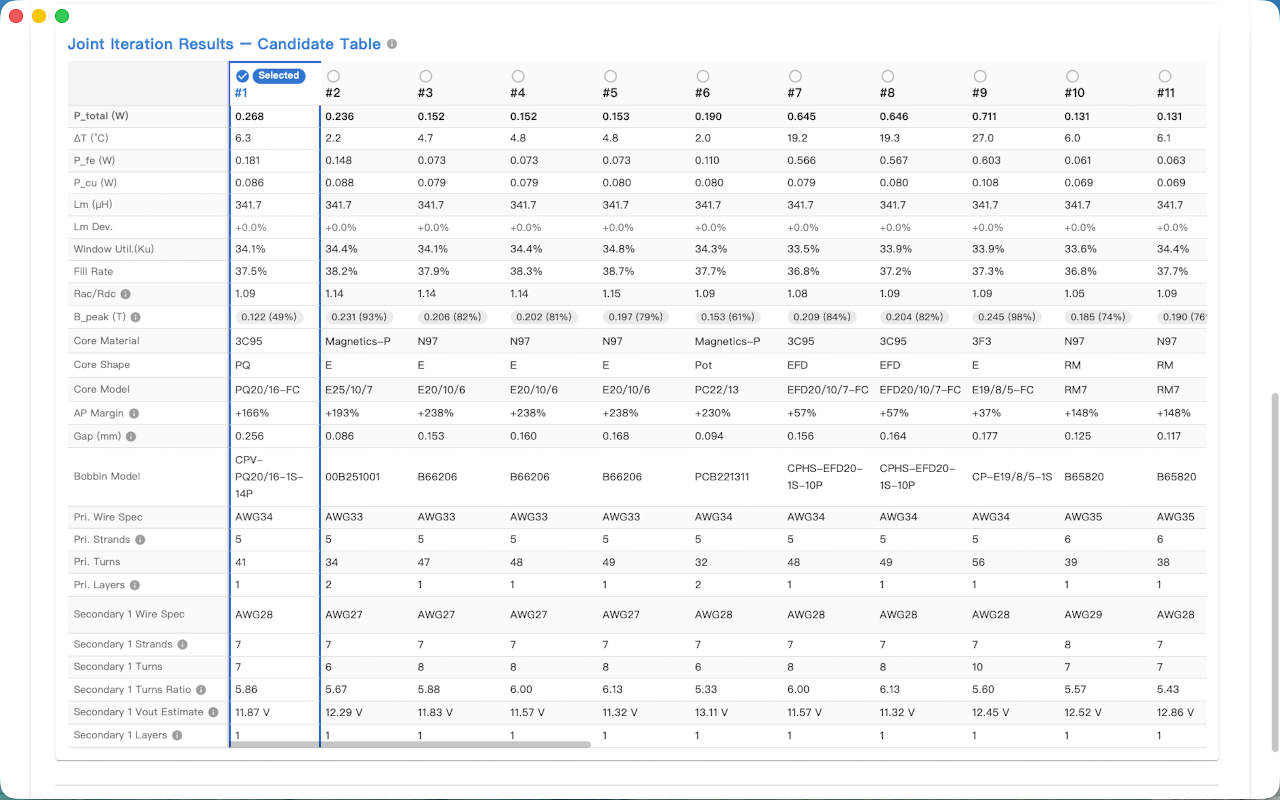Select candidate #11 radio button
The image size is (1280, 800).
pos(1165,76)
